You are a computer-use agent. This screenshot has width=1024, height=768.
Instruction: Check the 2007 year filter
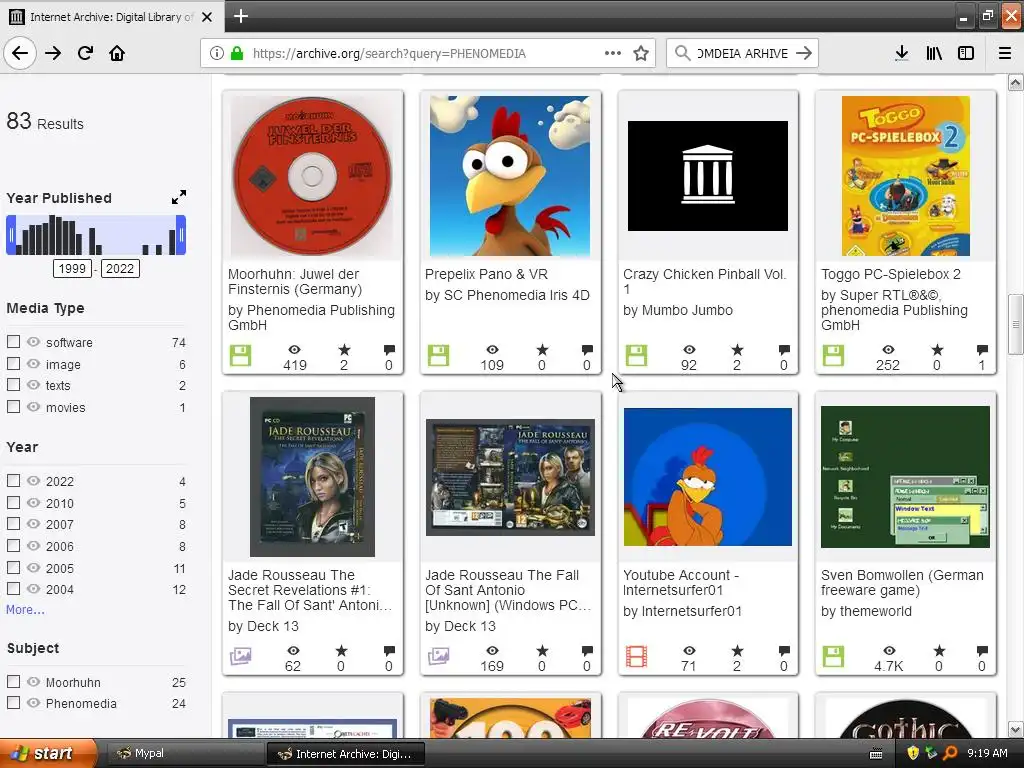(x=13, y=524)
